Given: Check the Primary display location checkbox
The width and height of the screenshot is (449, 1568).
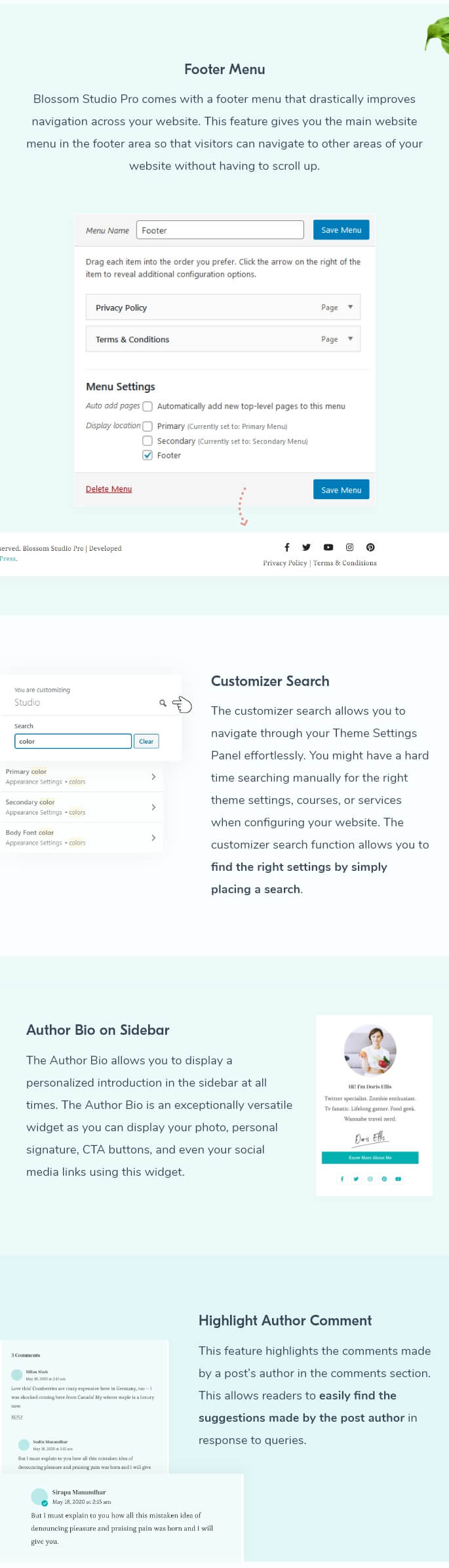Looking at the screenshot, I should [147, 426].
